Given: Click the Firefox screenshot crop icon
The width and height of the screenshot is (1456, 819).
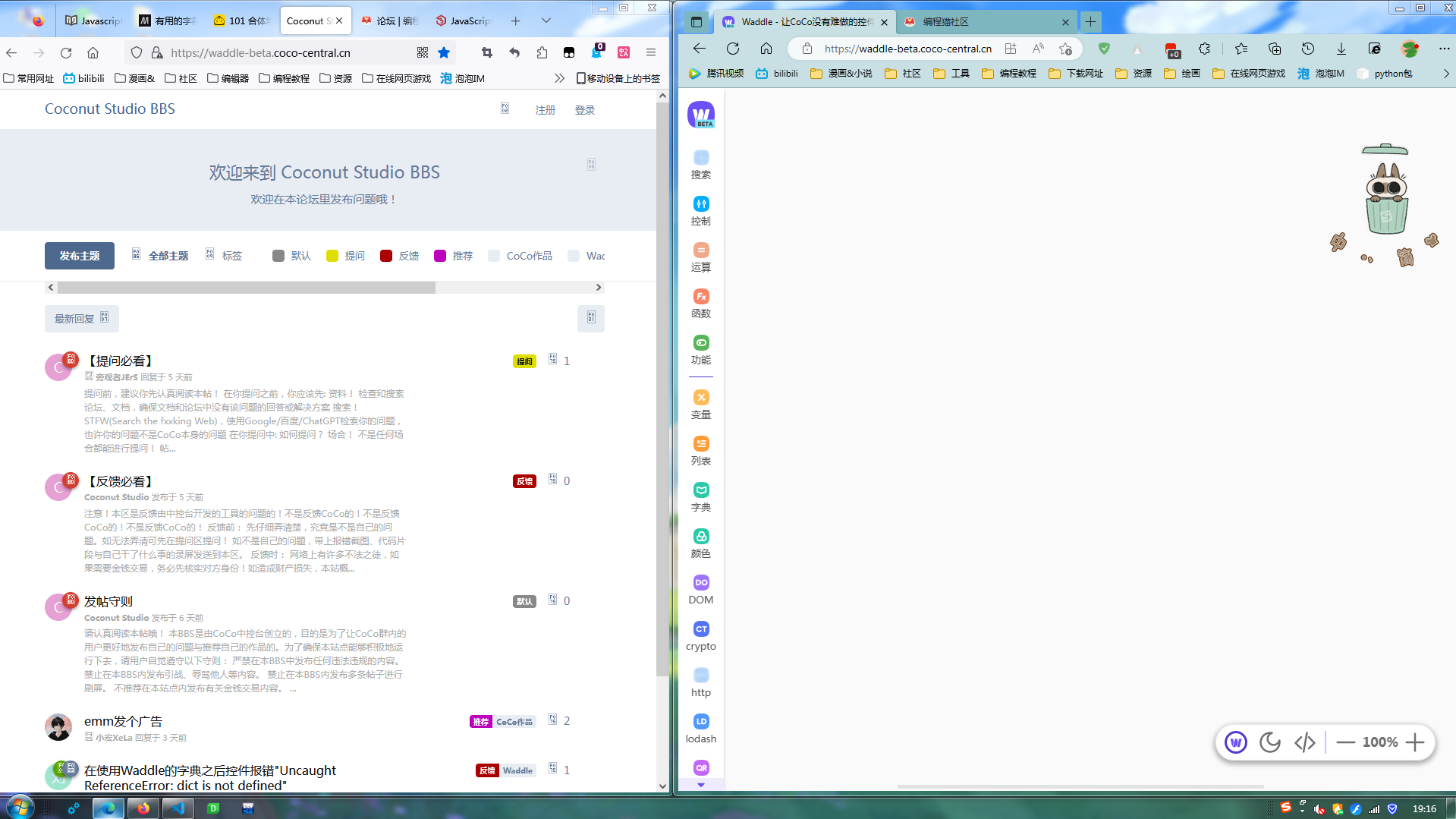Looking at the screenshot, I should pyautogui.click(x=486, y=52).
